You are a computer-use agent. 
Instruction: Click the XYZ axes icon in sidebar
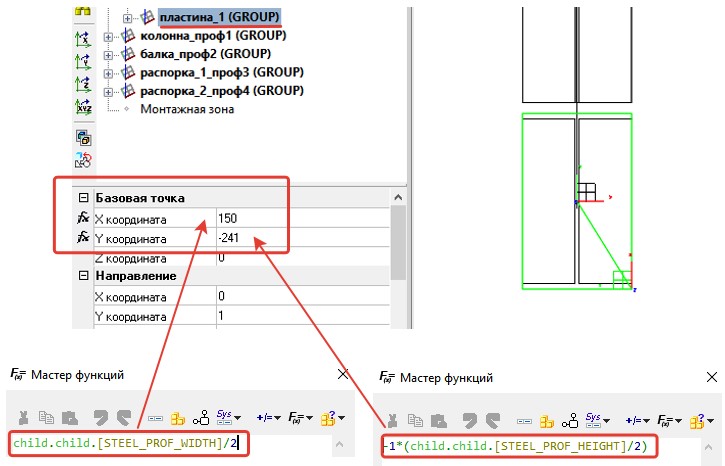coord(83,106)
